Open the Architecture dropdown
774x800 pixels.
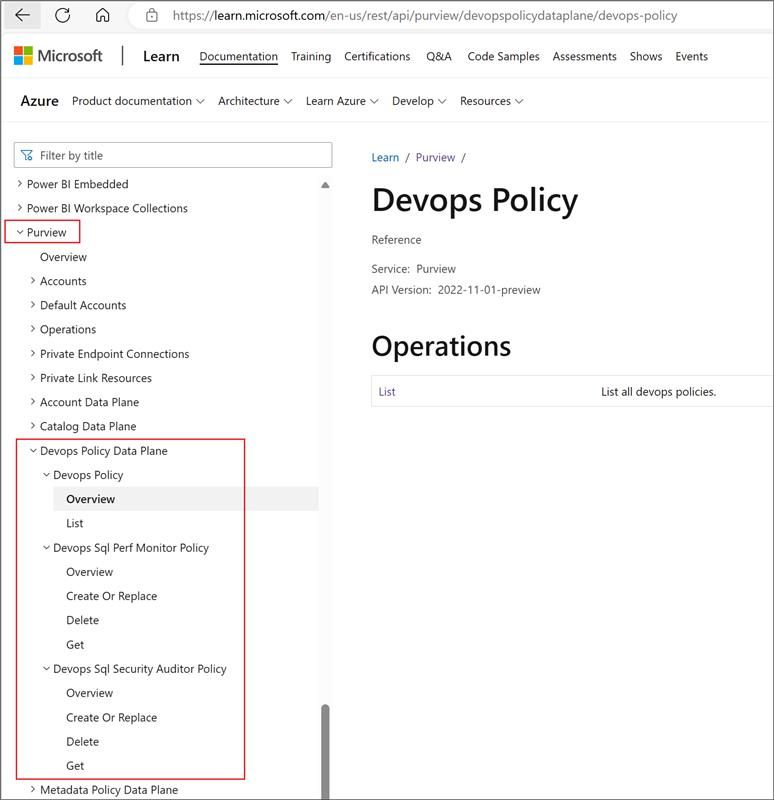(253, 101)
